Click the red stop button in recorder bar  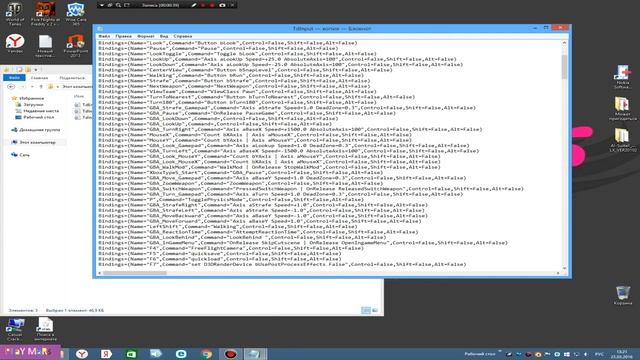coord(212,5)
